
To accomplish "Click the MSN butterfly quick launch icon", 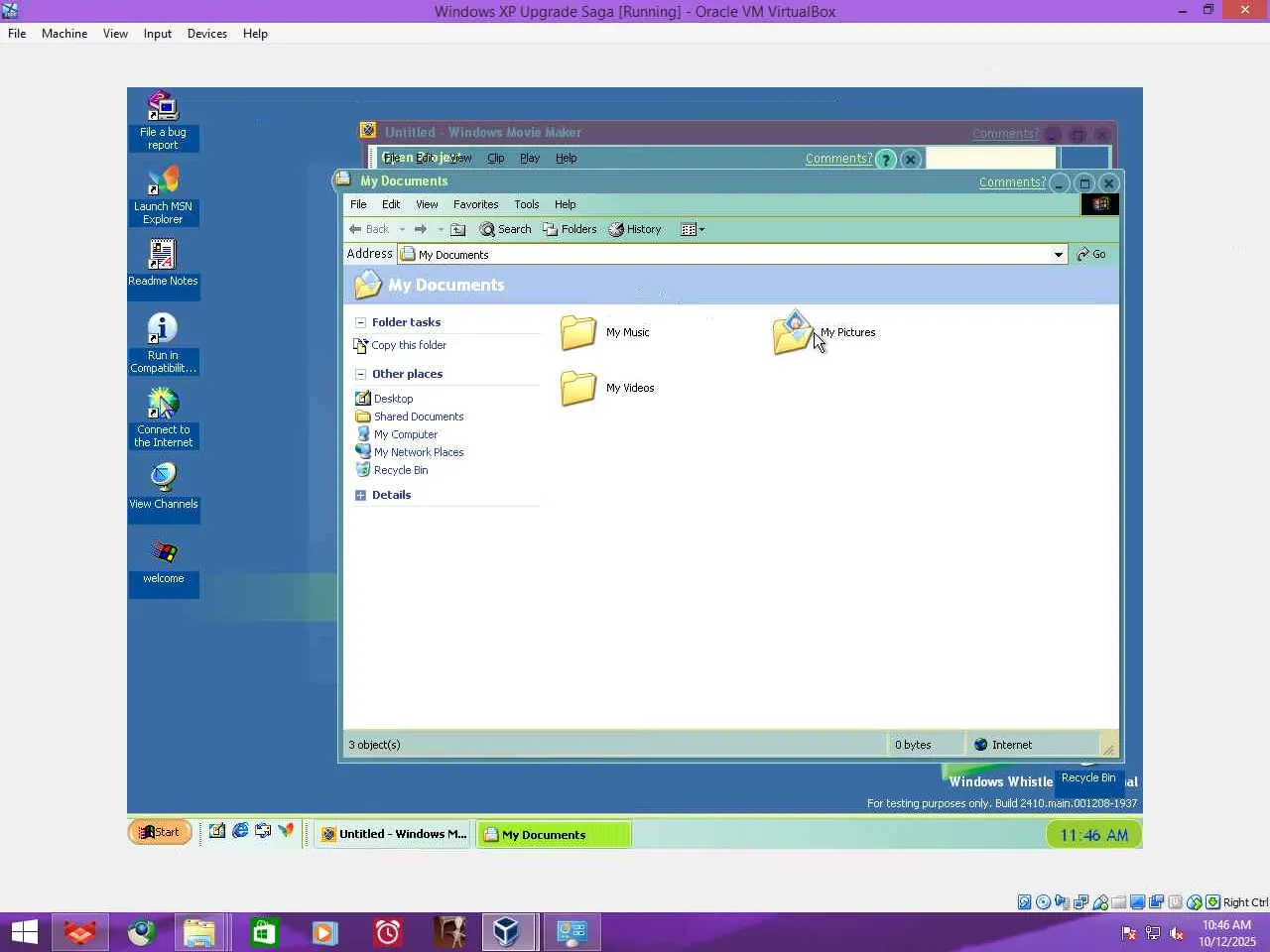I will click(x=286, y=831).
